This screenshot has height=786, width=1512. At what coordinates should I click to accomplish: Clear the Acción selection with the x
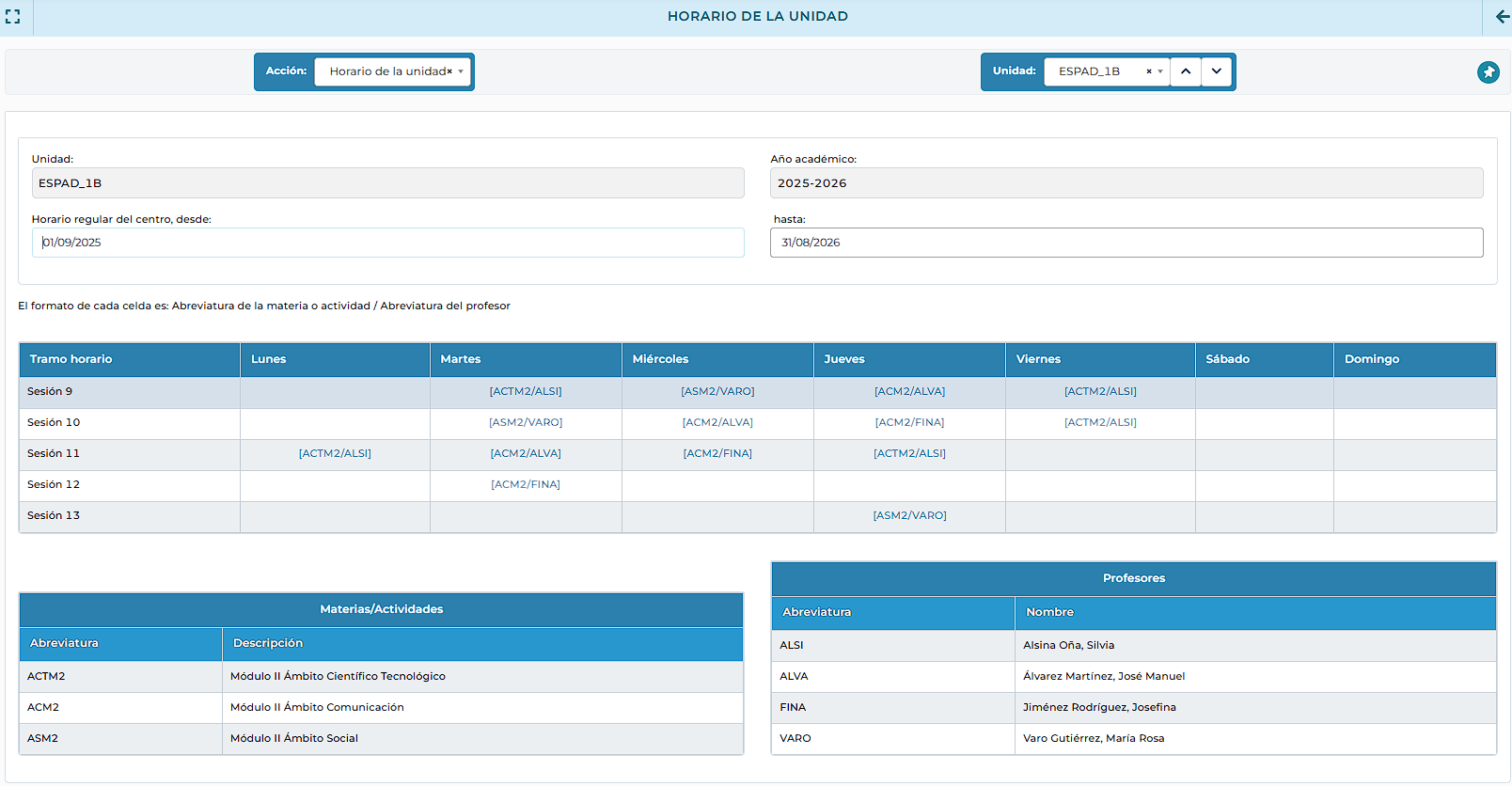(x=449, y=71)
